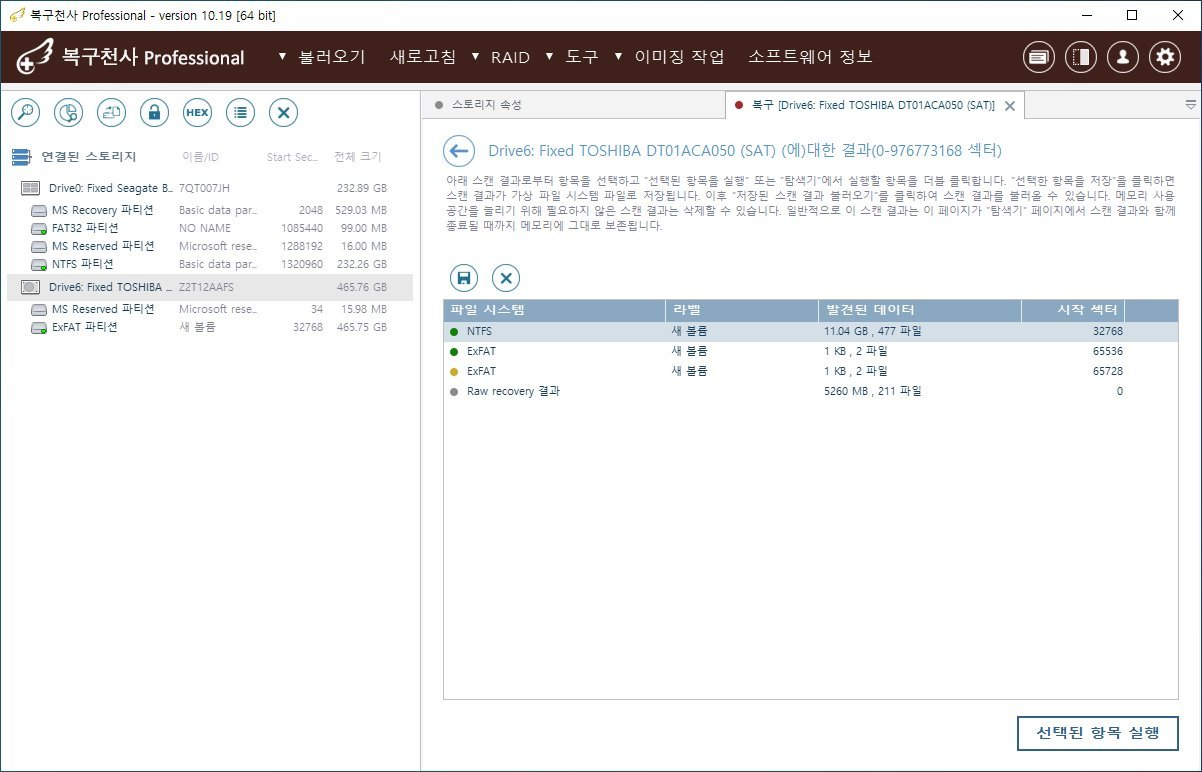
Task: Select the NTFS scan result row
Action: click(811, 331)
